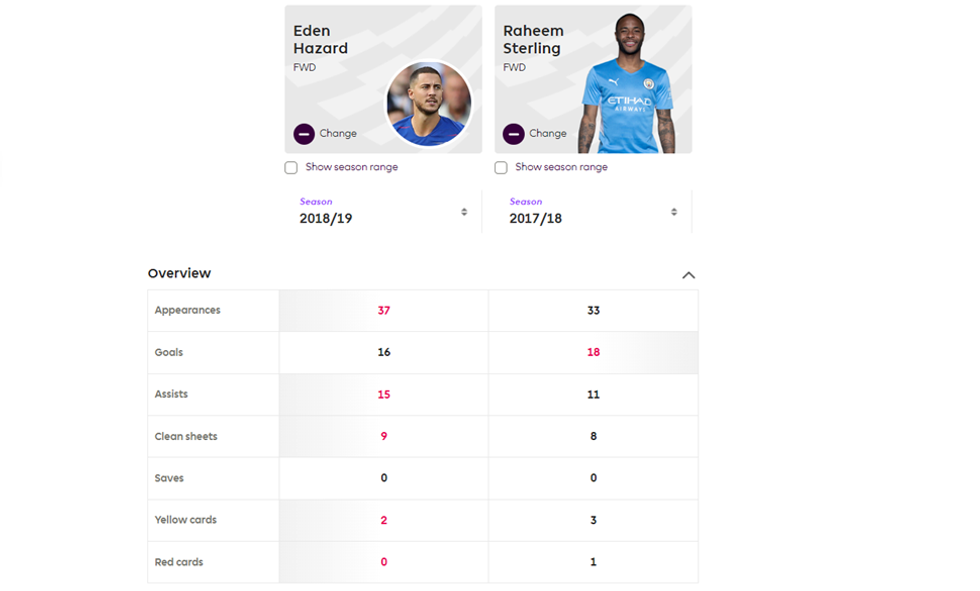
Task: Click Eden Hazard's circular profile photo
Action: (x=428, y=103)
